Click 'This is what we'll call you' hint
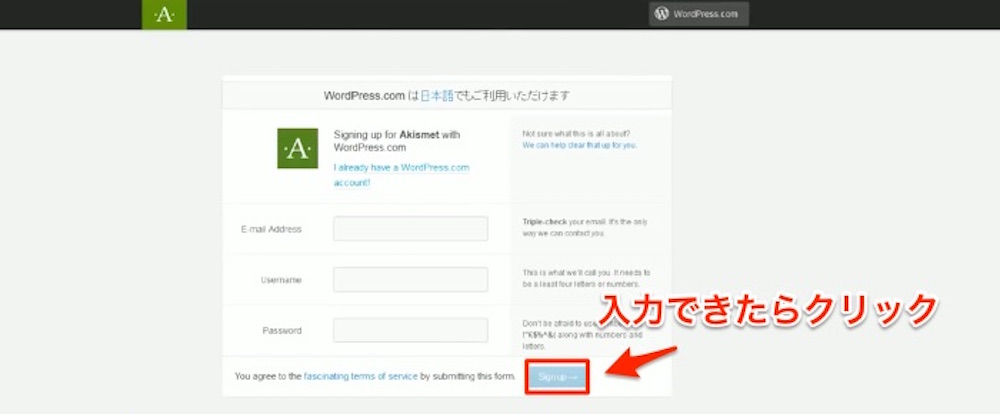Screen dimensions: 1000x414 pyautogui.click(x=586, y=278)
